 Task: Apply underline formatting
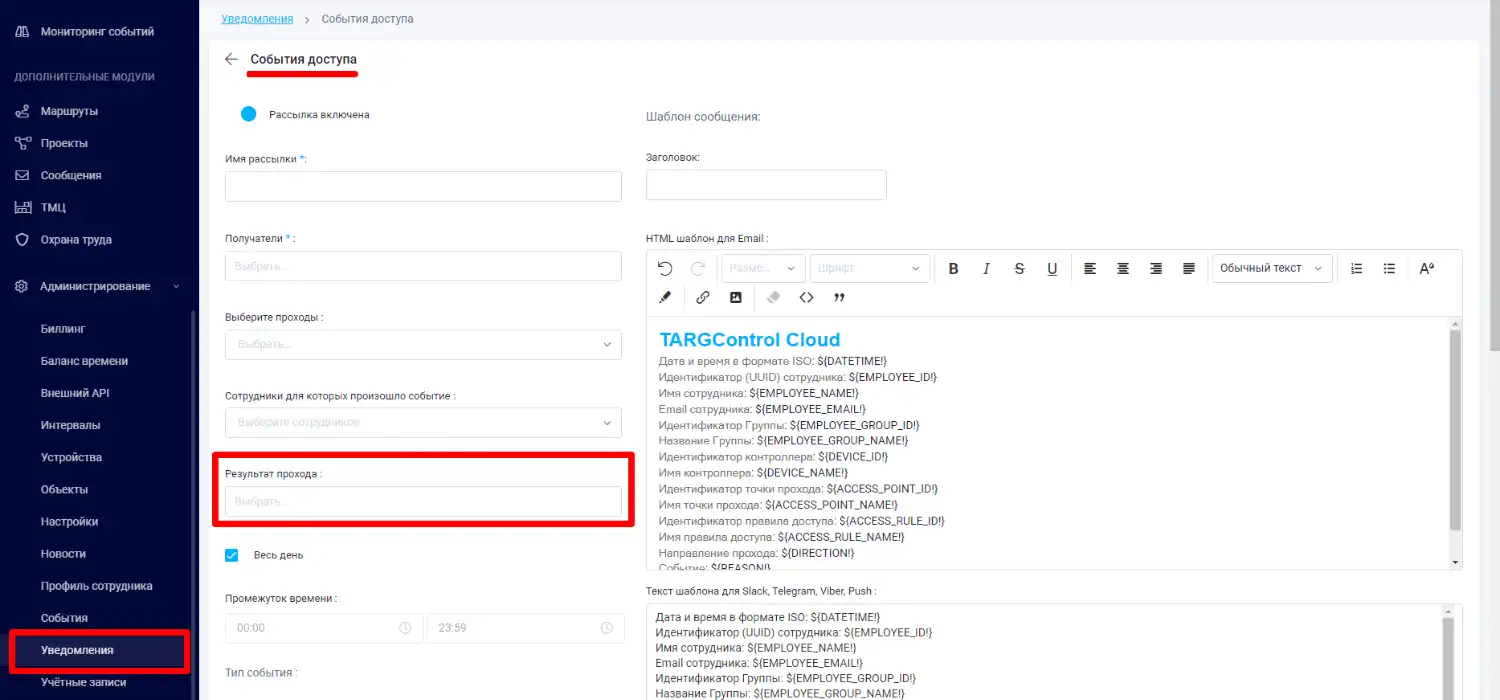coord(1052,268)
